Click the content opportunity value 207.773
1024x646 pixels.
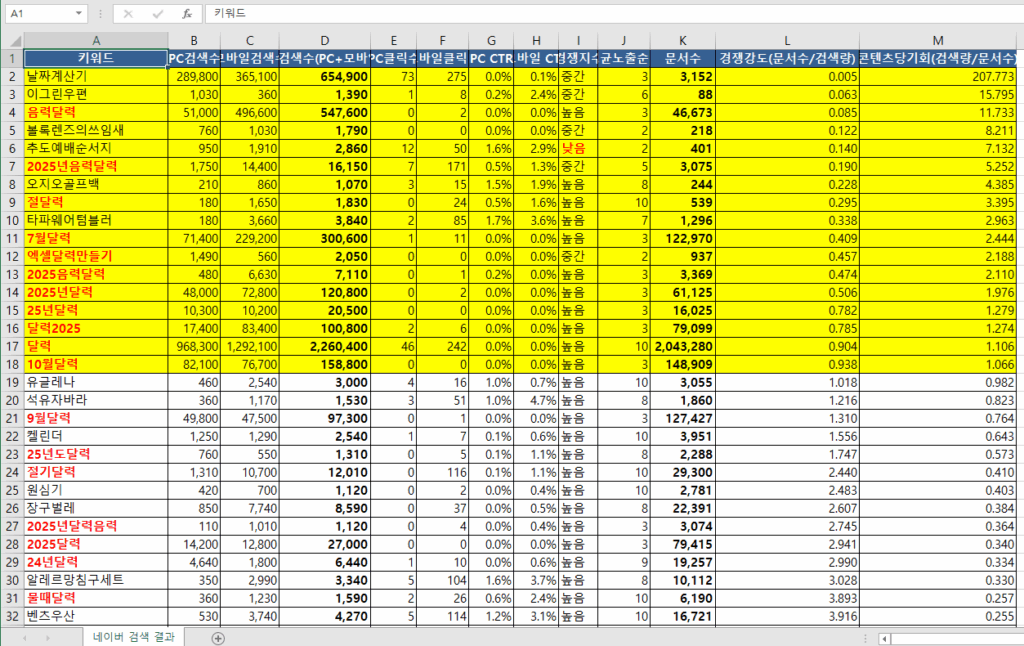coord(938,76)
